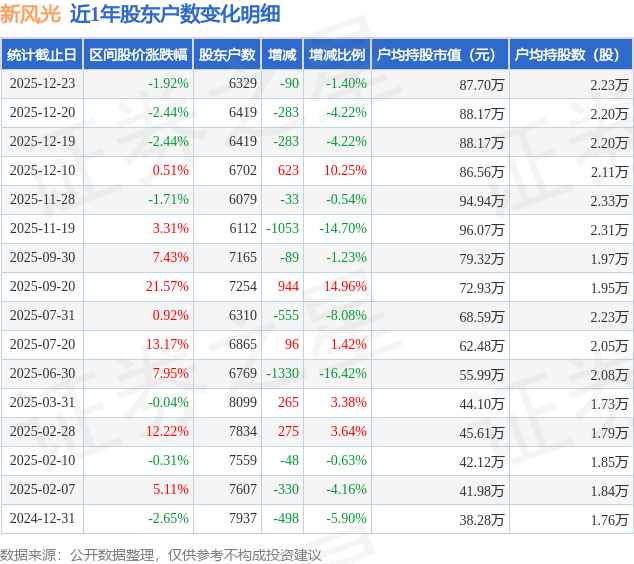This screenshot has width=634, height=564.
Task: Click the change ratio -14.70%
Action: click(x=343, y=228)
